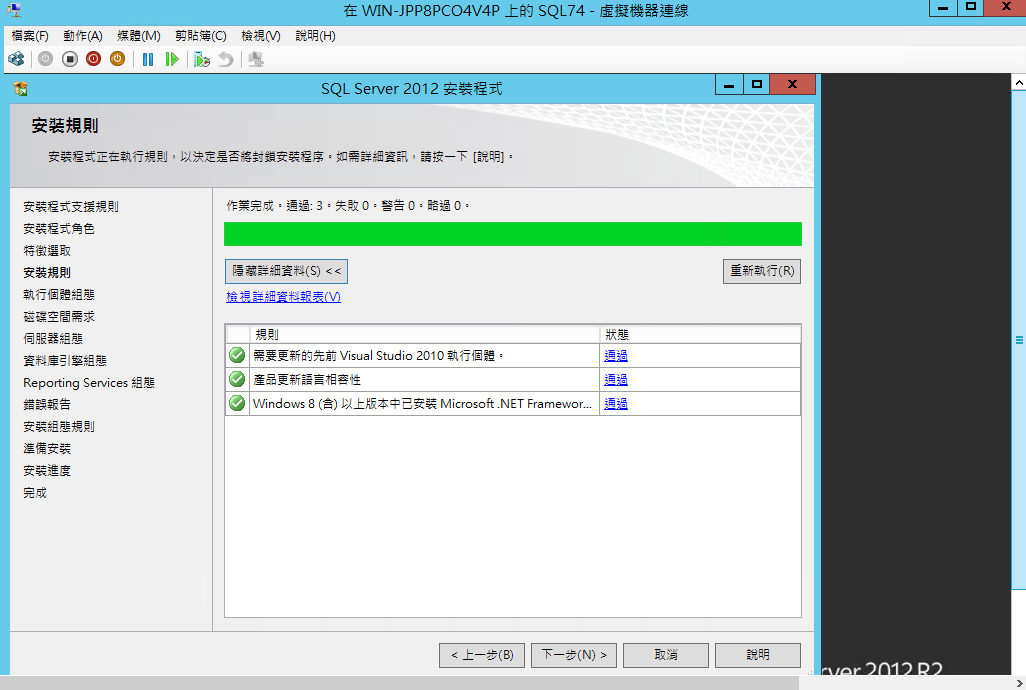Click the enhanced session toolbar icon
This screenshot has width=1026, height=690.
click(x=256, y=60)
